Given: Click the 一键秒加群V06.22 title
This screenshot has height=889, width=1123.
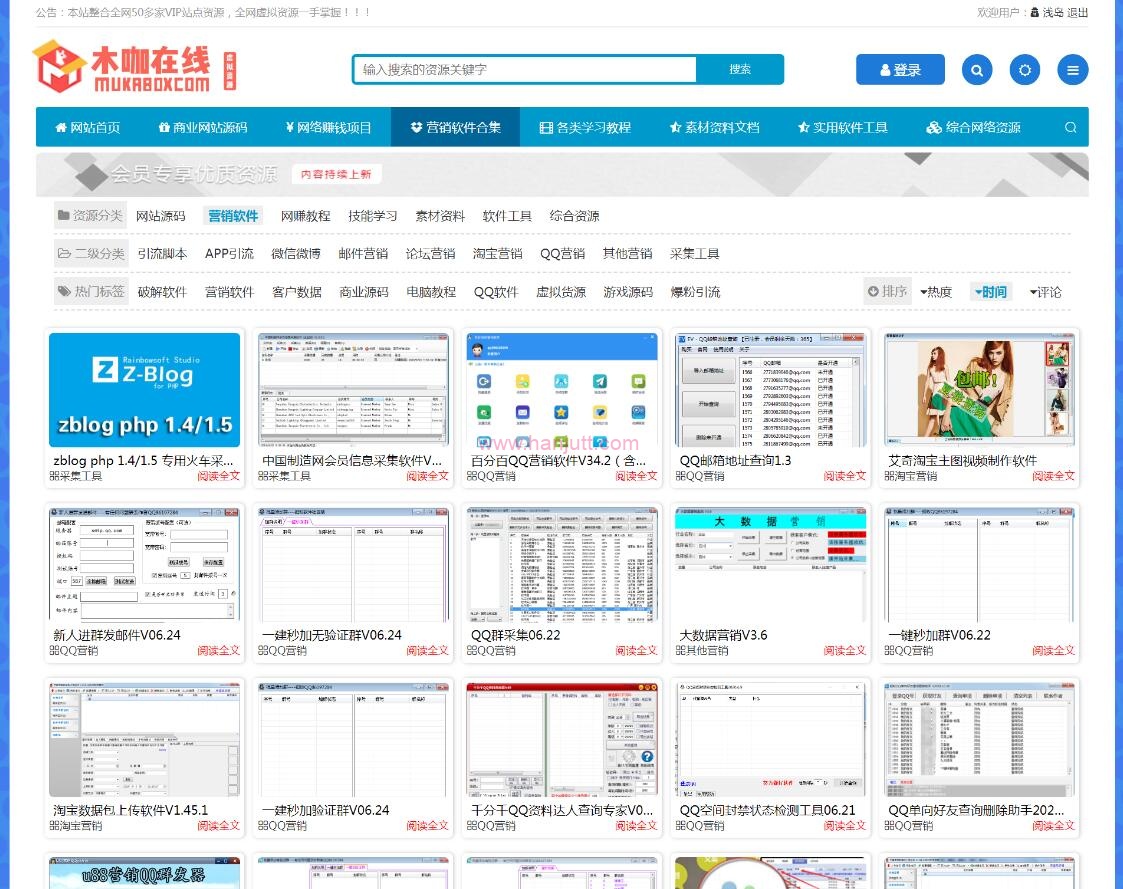Looking at the screenshot, I should [x=940, y=635].
